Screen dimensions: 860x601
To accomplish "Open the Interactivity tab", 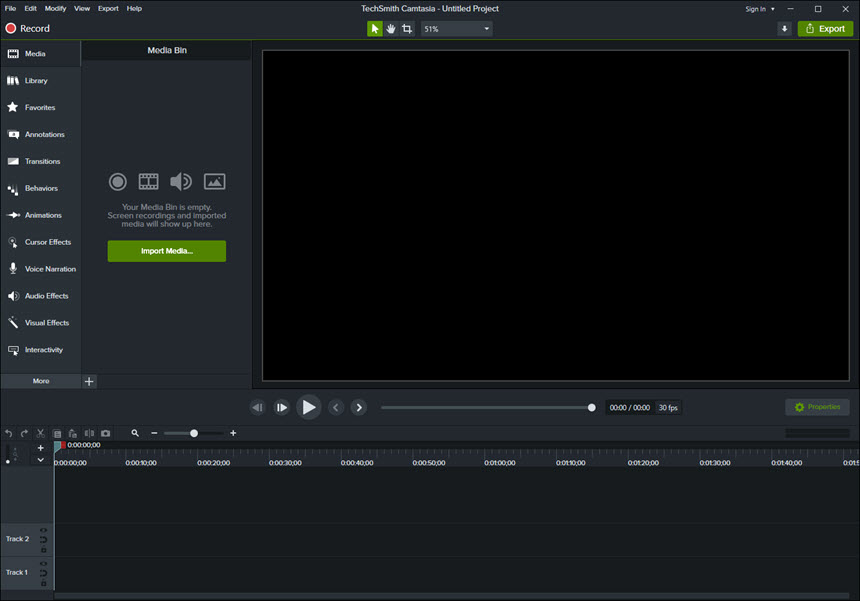I will pos(41,349).
